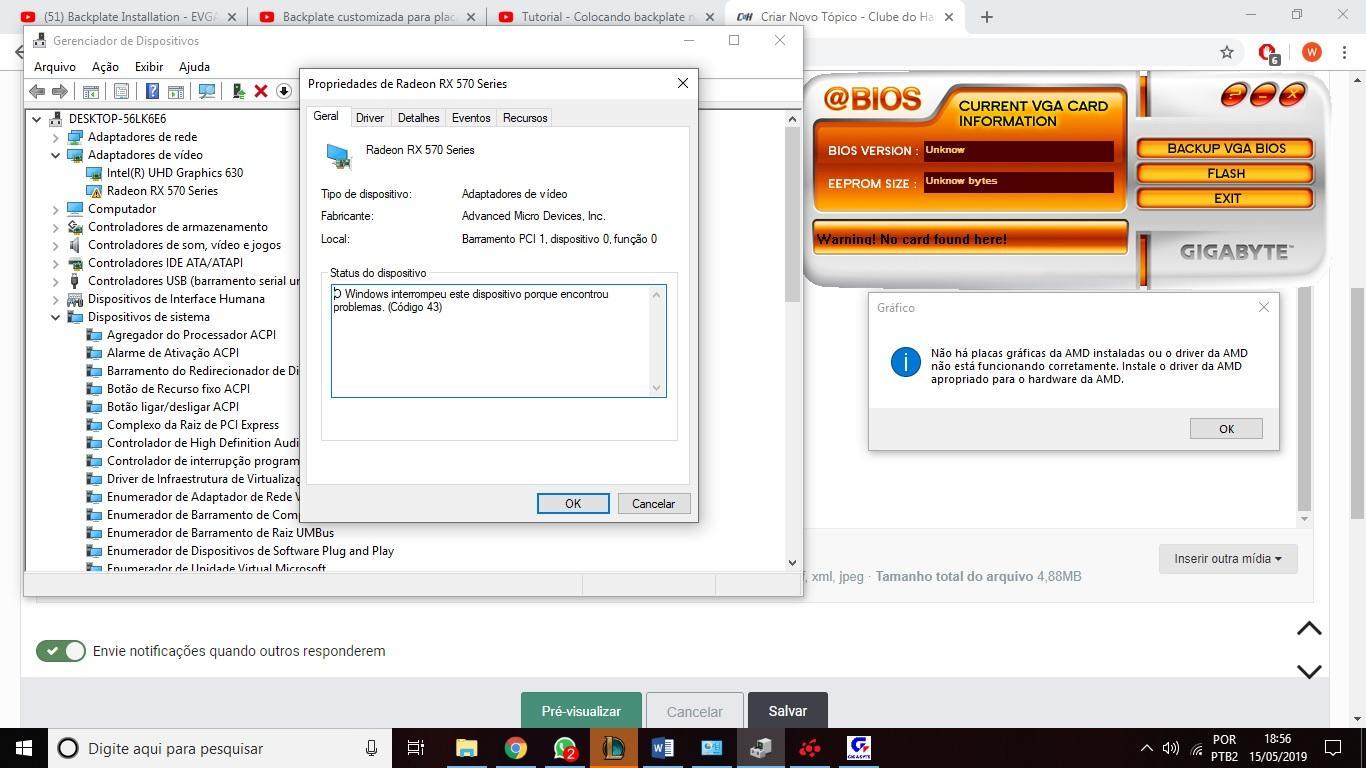Screen dimensions: 1366x768
Task: Expand Computador node
Action: click(56, 209)
